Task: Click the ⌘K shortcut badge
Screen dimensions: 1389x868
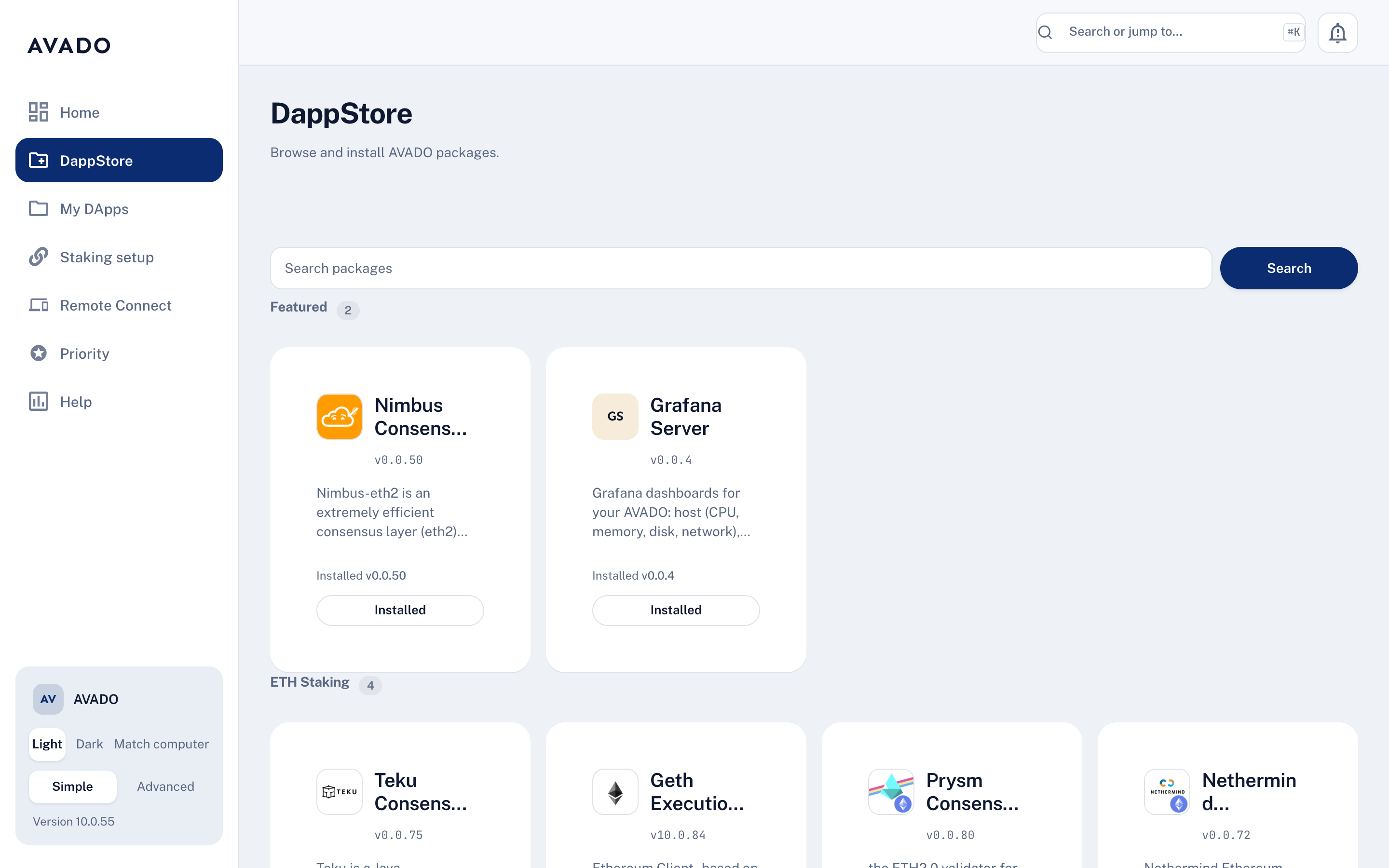Action: [1293, 32]
